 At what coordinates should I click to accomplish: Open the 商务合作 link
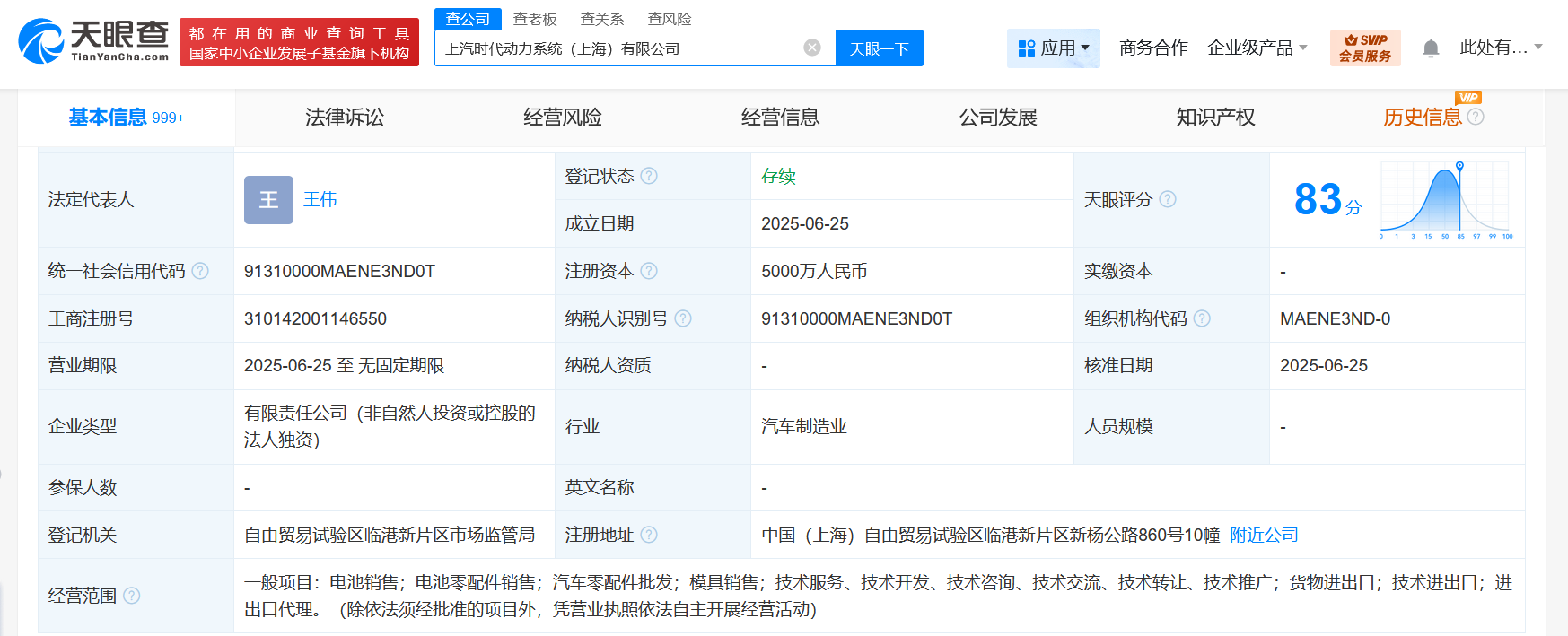click(x=1153, y=48)
